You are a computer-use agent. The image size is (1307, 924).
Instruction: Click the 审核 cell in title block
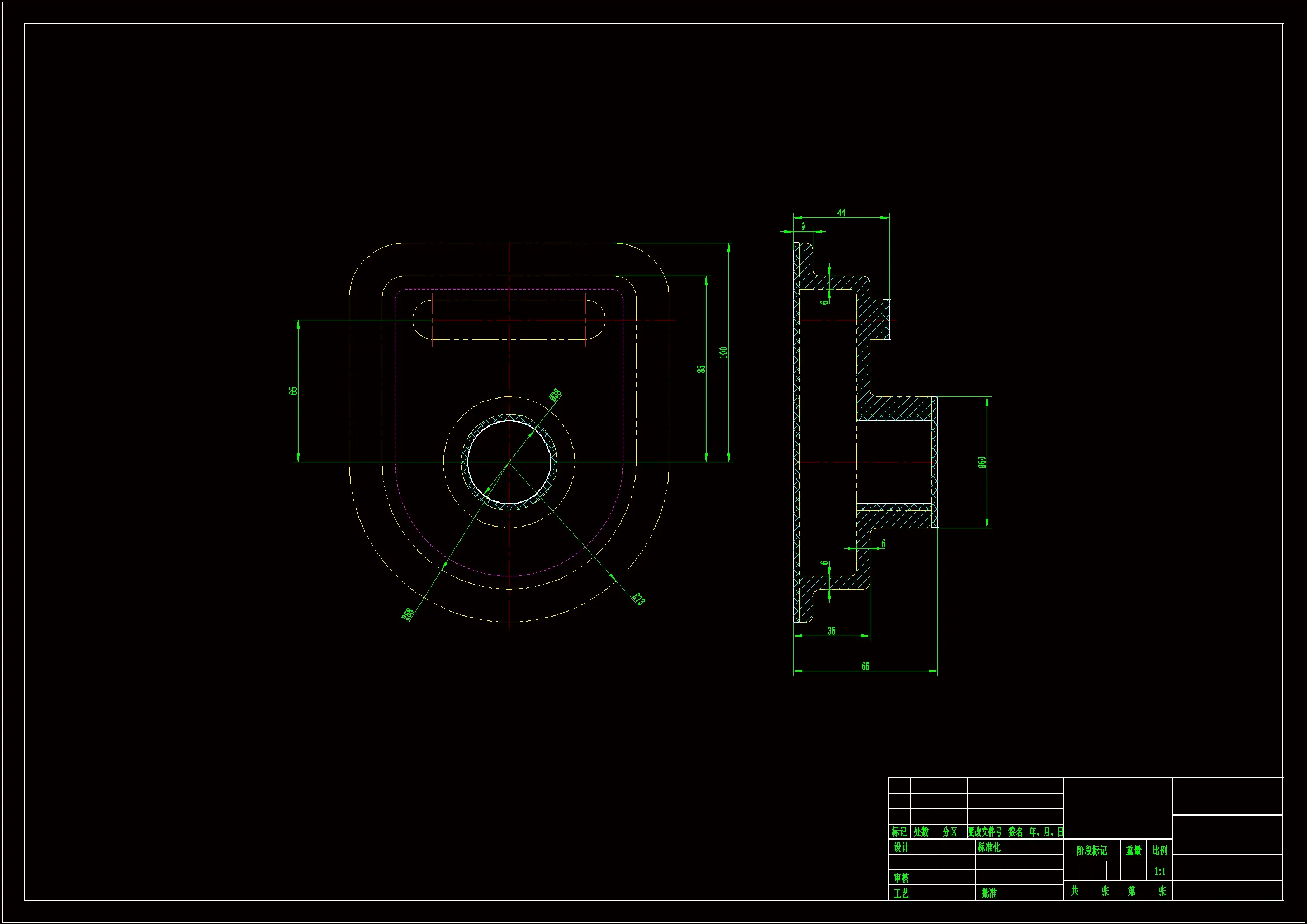point(901,878)
